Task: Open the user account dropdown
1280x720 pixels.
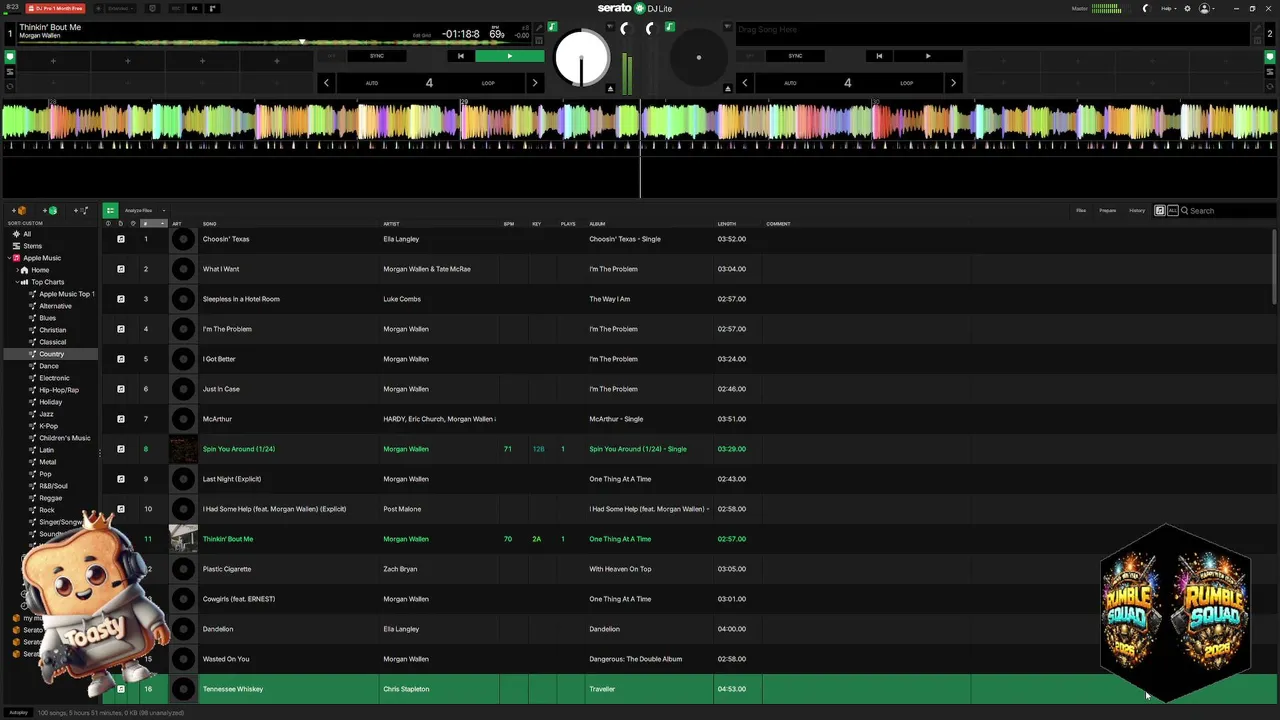Action: 1207,8
